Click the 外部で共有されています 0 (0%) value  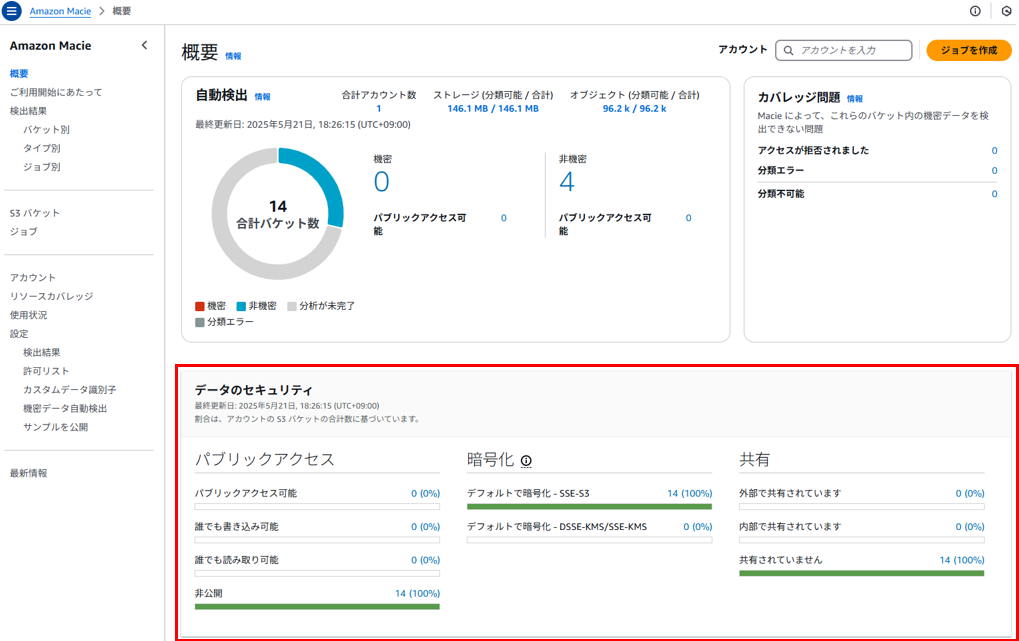970,493
